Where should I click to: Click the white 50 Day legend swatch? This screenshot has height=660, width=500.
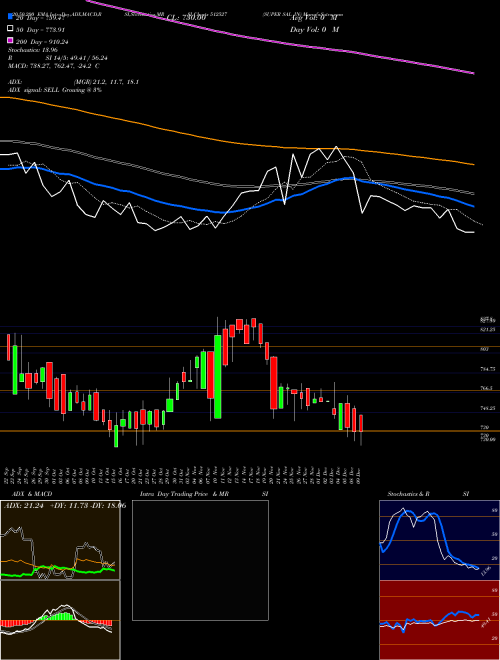pyautogui.click(x=10, y=29)
